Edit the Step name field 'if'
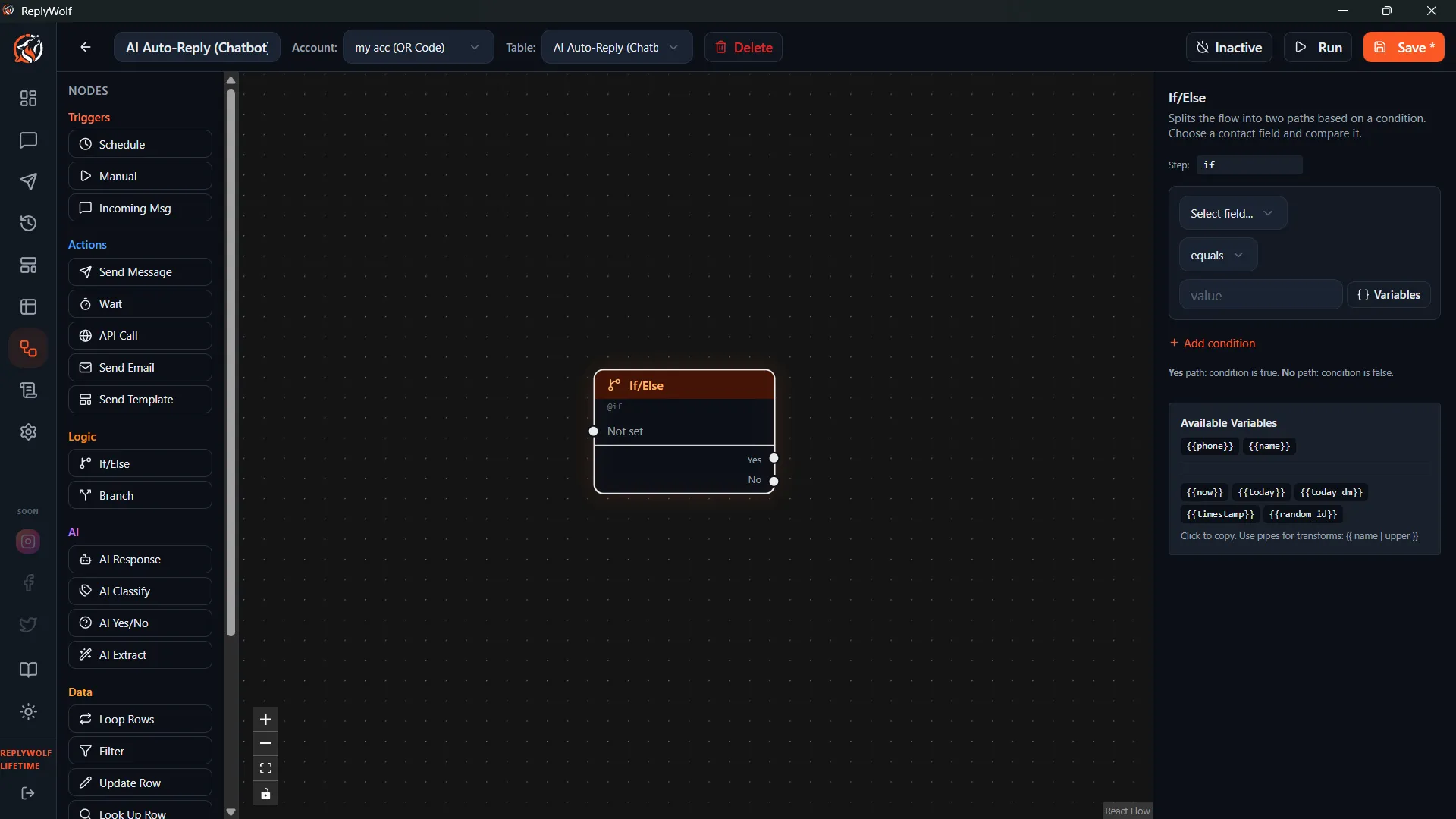 click(x=1249, y=165)
